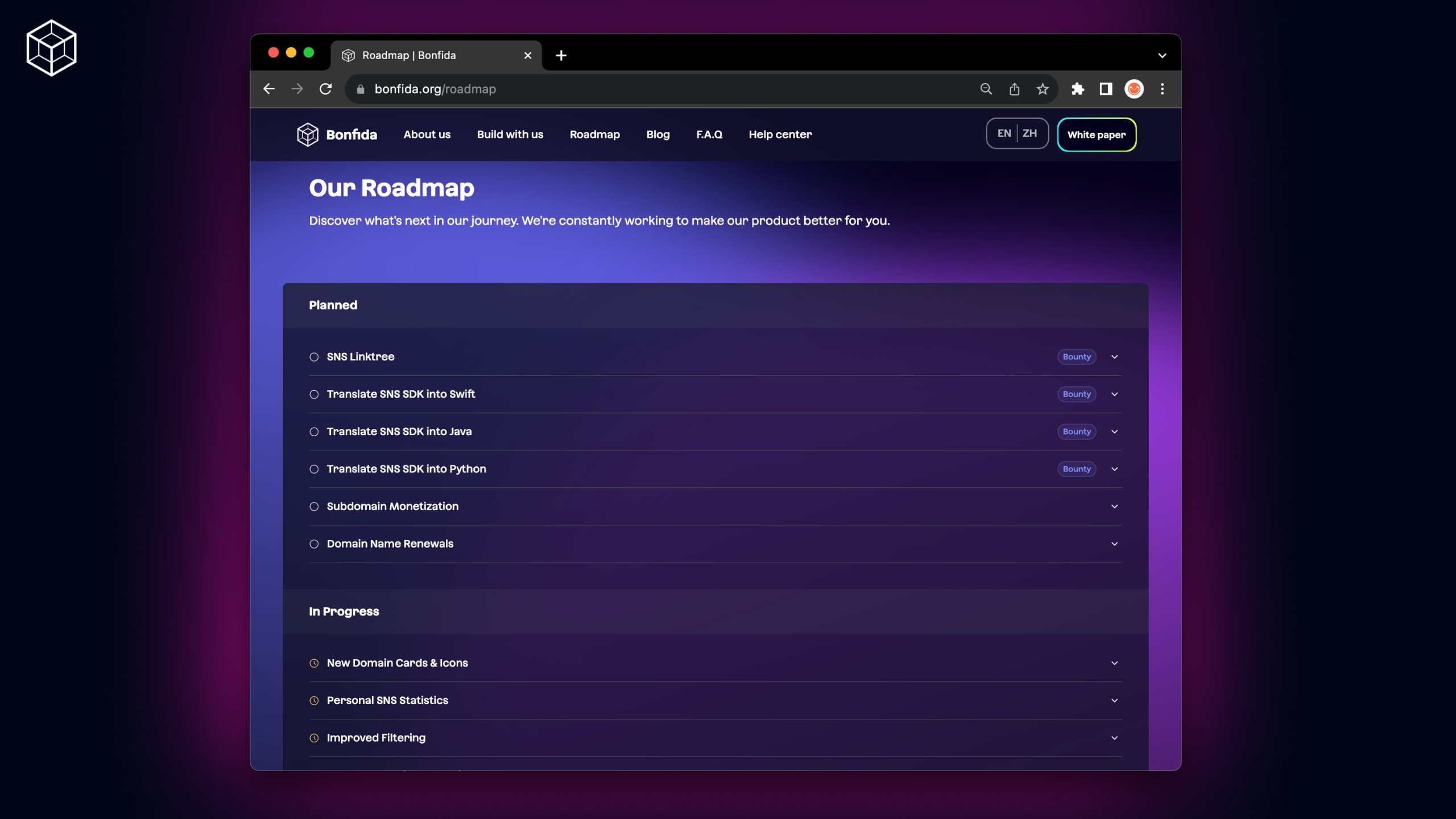The height and width of the screenshot is (819, 1456).
Task: Click the clock icon beside Improved Filtering
Action: pyautogui.click(x=314, y=738)
